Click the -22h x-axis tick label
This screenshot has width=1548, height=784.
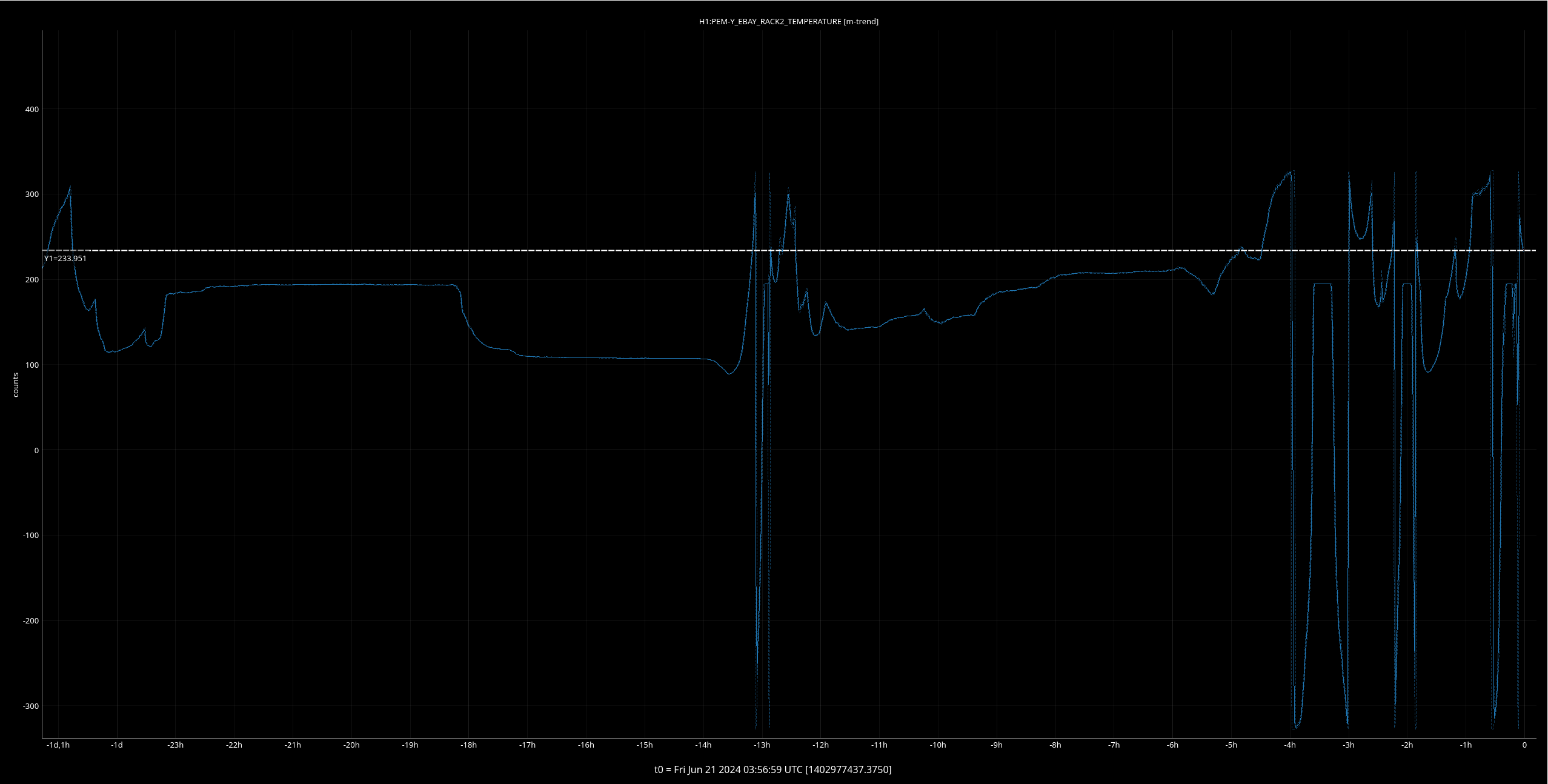click(x=234, y=745)
